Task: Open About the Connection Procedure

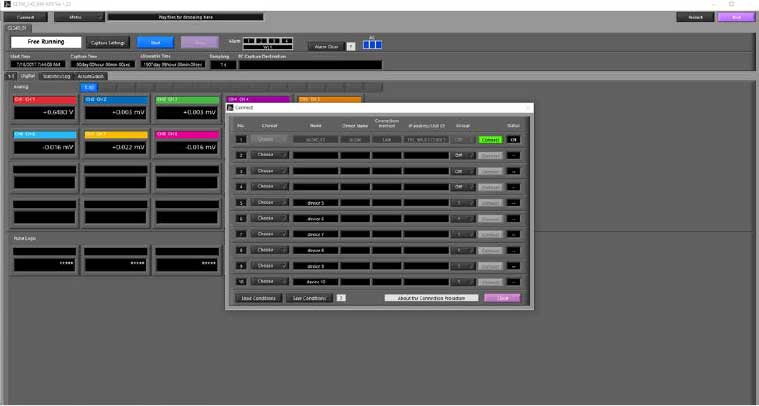Action: tap(431, 298)
